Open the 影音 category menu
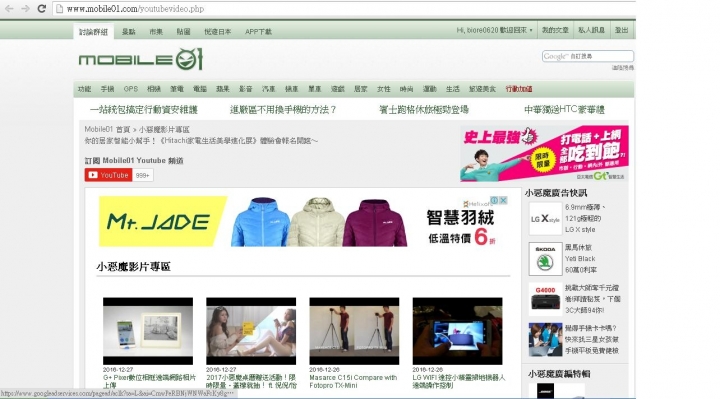The image size is (720, 399). click(246, 89)
